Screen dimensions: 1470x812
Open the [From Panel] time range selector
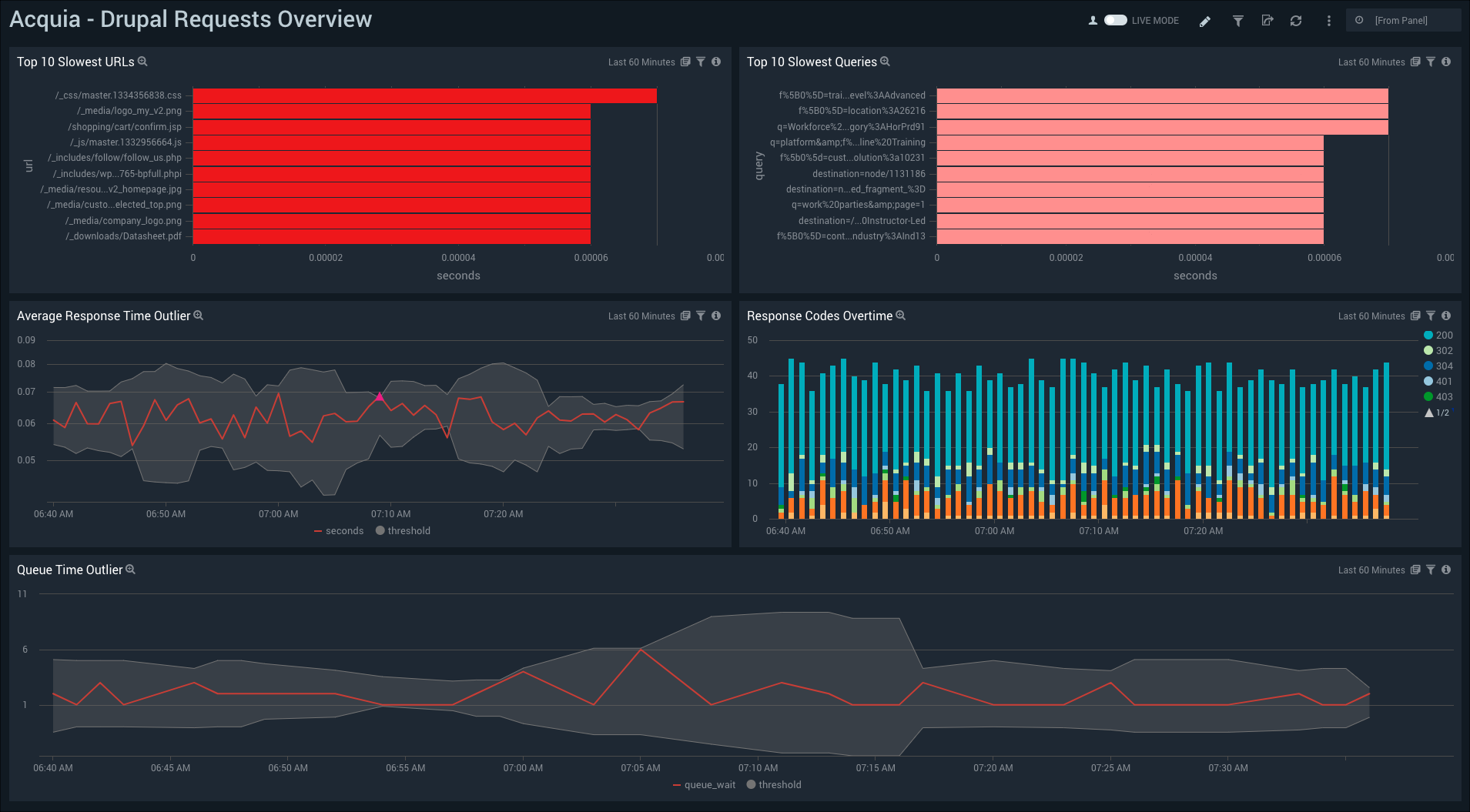click(1403, 20)
